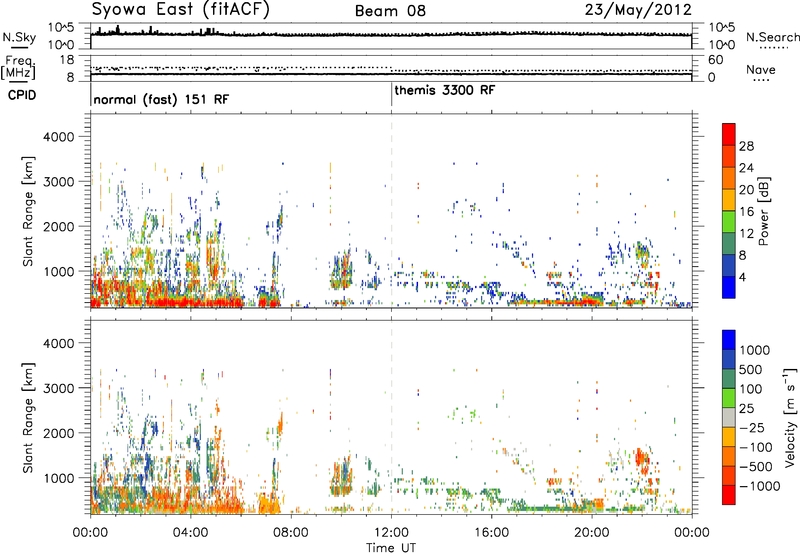Select 'Slant Range [km]' label of power panel
The width and height of the screenshot is (800, 554).
[28, 211]
